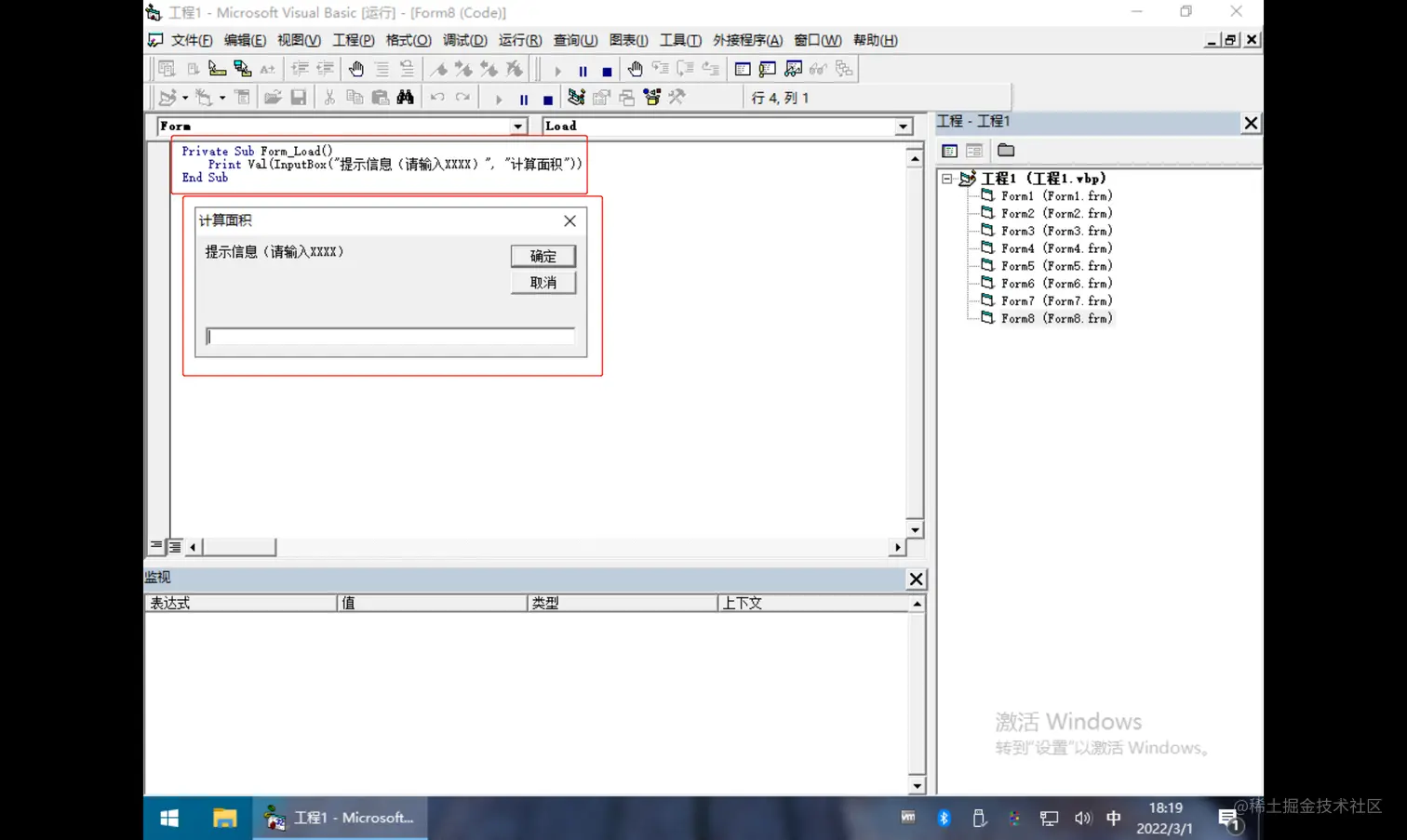1407x840 pixels.
Task: Click Break (pause) button in Debug toolbar
Action: point(583,71)
